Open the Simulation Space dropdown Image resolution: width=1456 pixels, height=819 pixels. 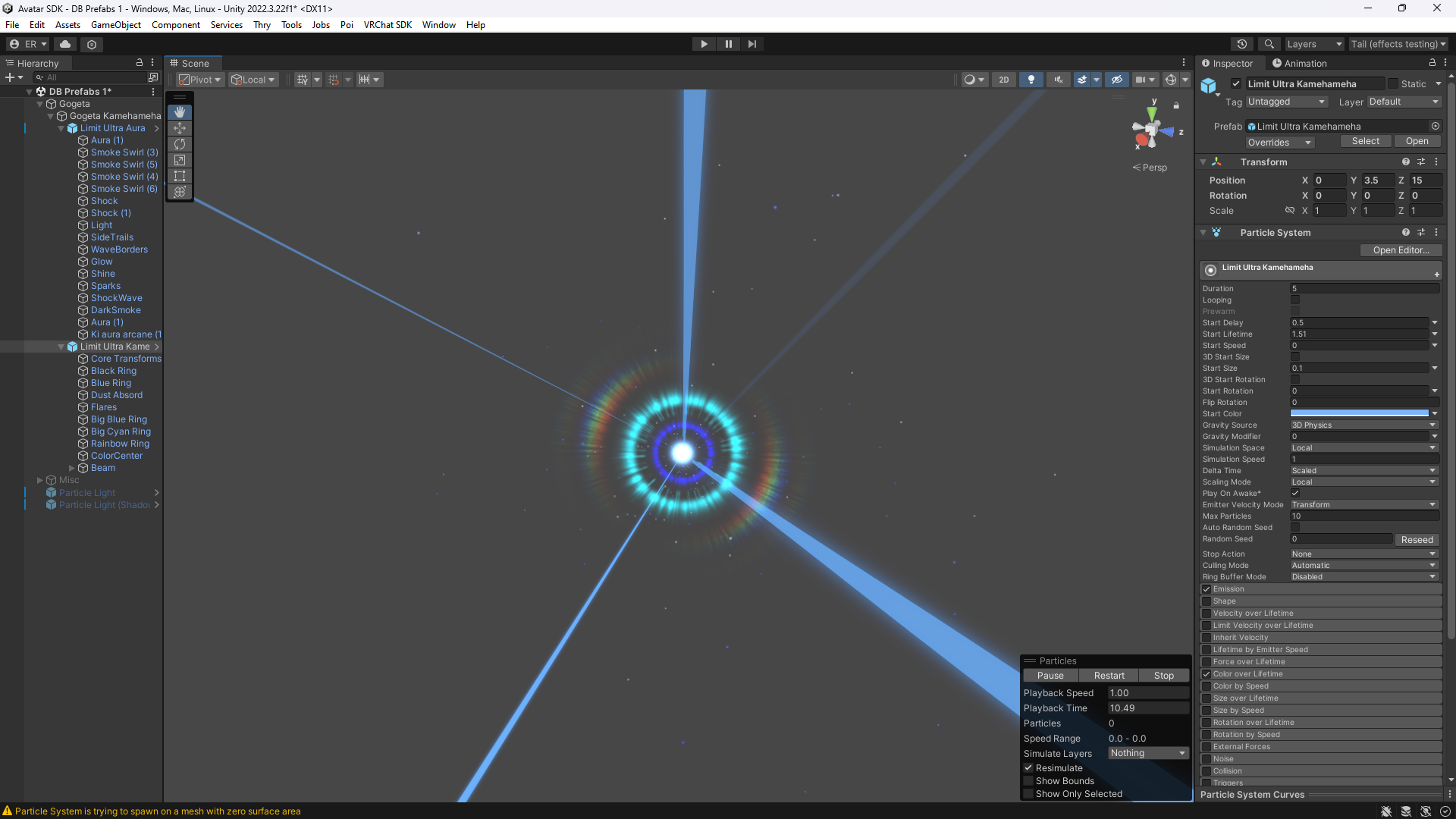(1363, 448)
